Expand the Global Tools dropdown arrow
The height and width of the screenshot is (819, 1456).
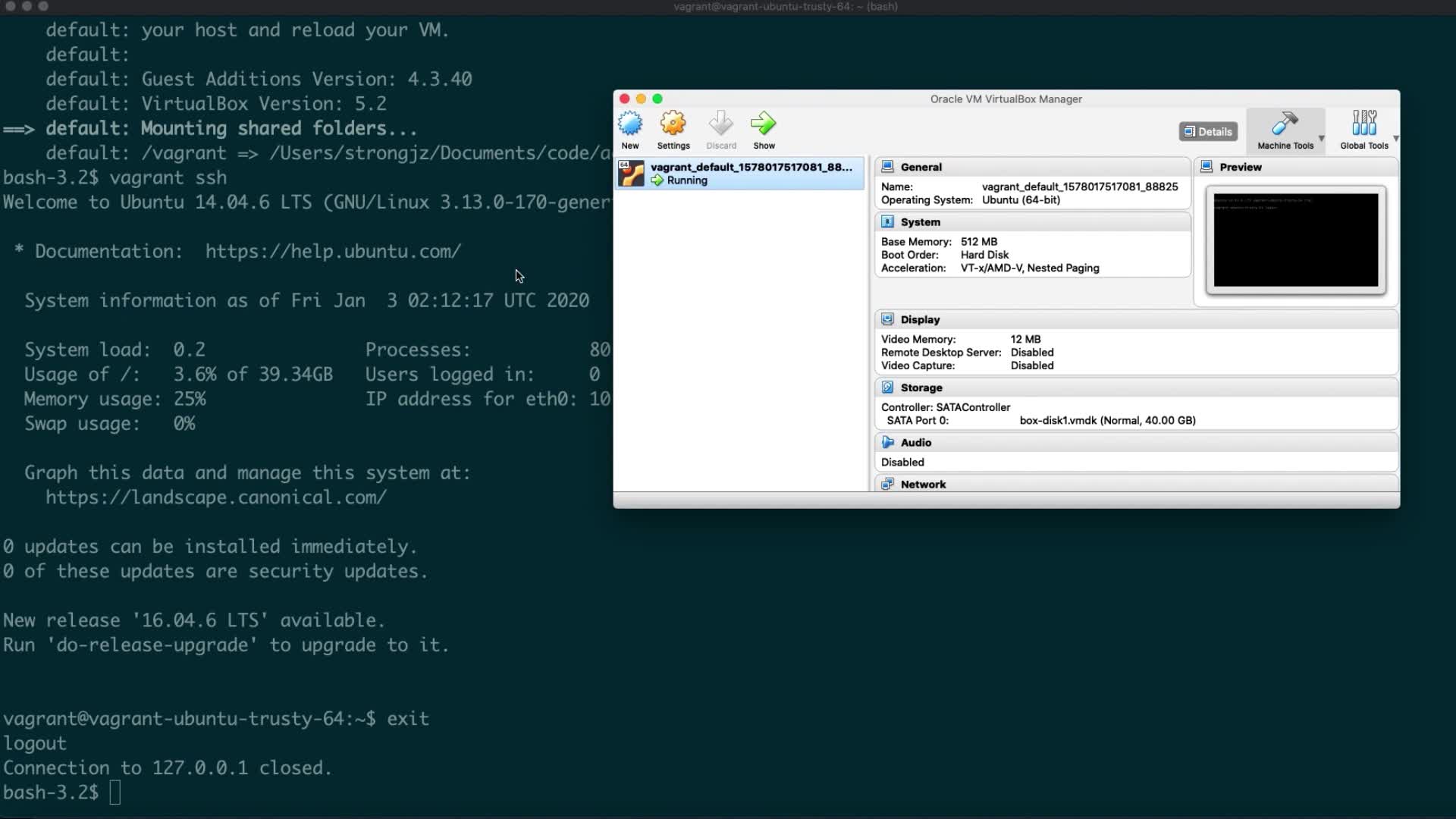coord(1395,139)
